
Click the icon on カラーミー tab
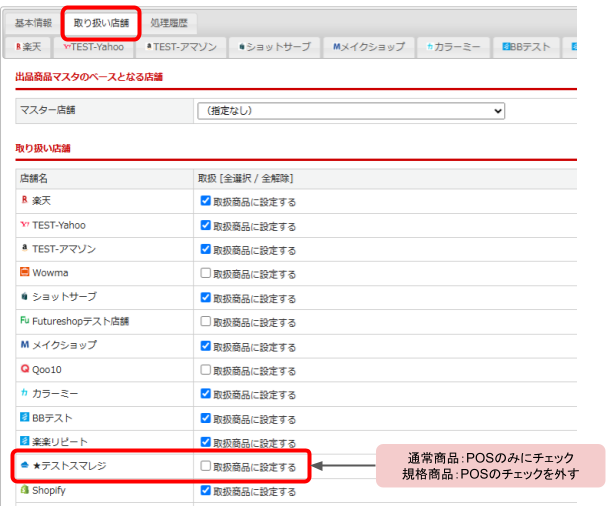[x=430, y=47]
